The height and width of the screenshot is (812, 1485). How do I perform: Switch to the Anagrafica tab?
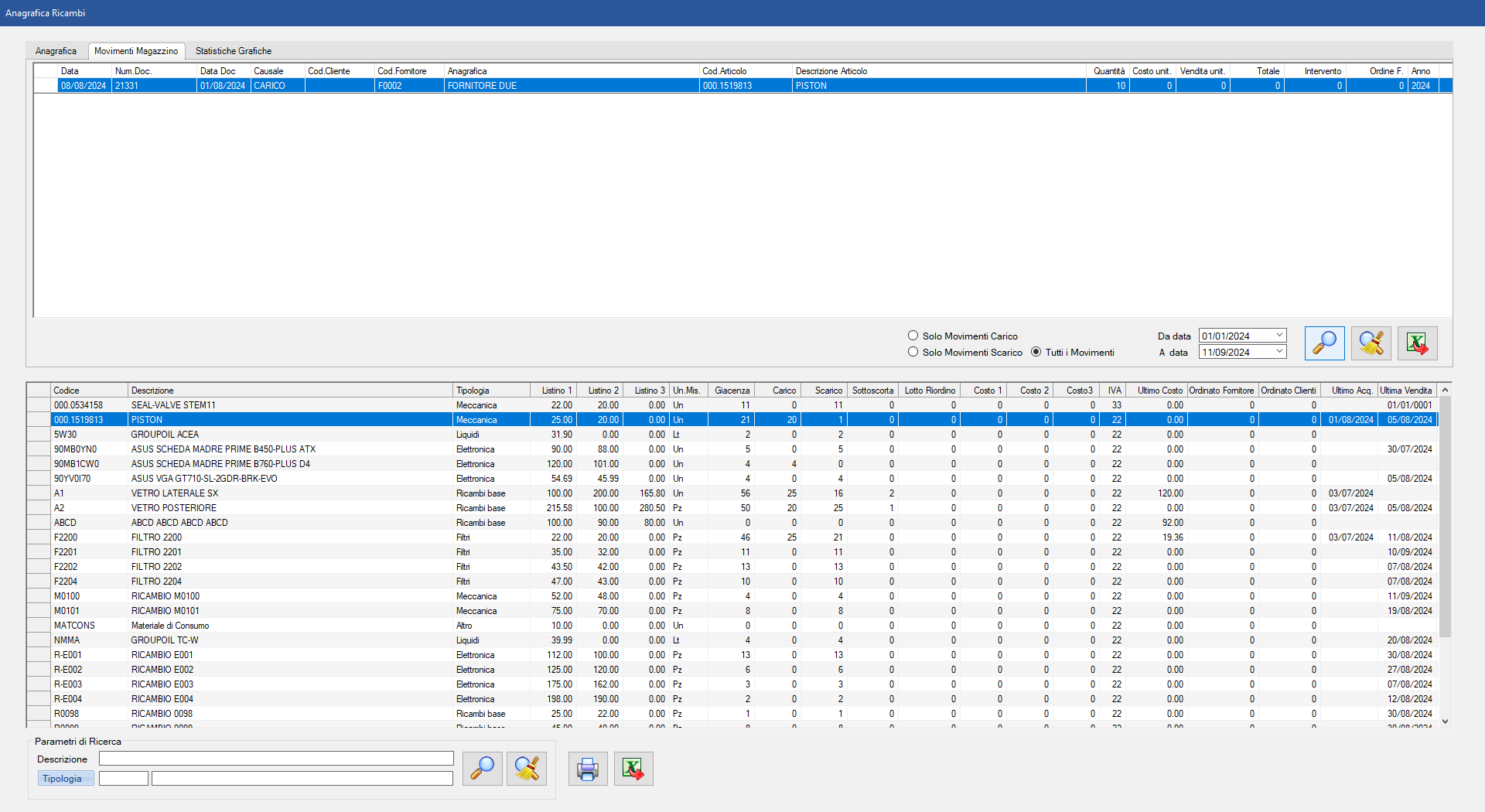(x=56, y=51)
